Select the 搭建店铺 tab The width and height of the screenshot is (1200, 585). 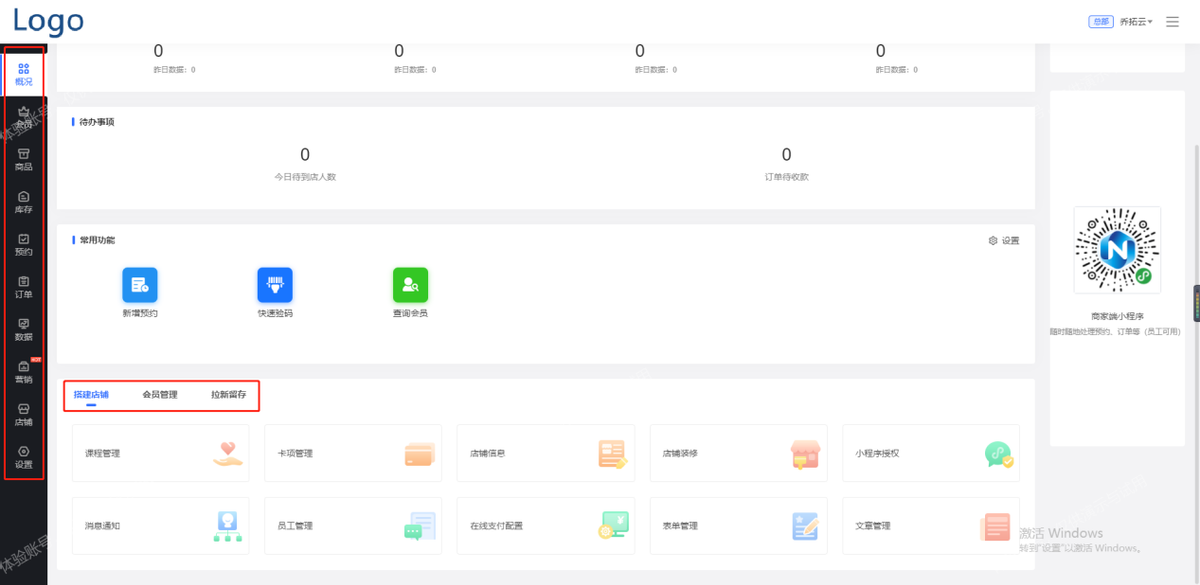pyautogui.click(x=91, y=395)
